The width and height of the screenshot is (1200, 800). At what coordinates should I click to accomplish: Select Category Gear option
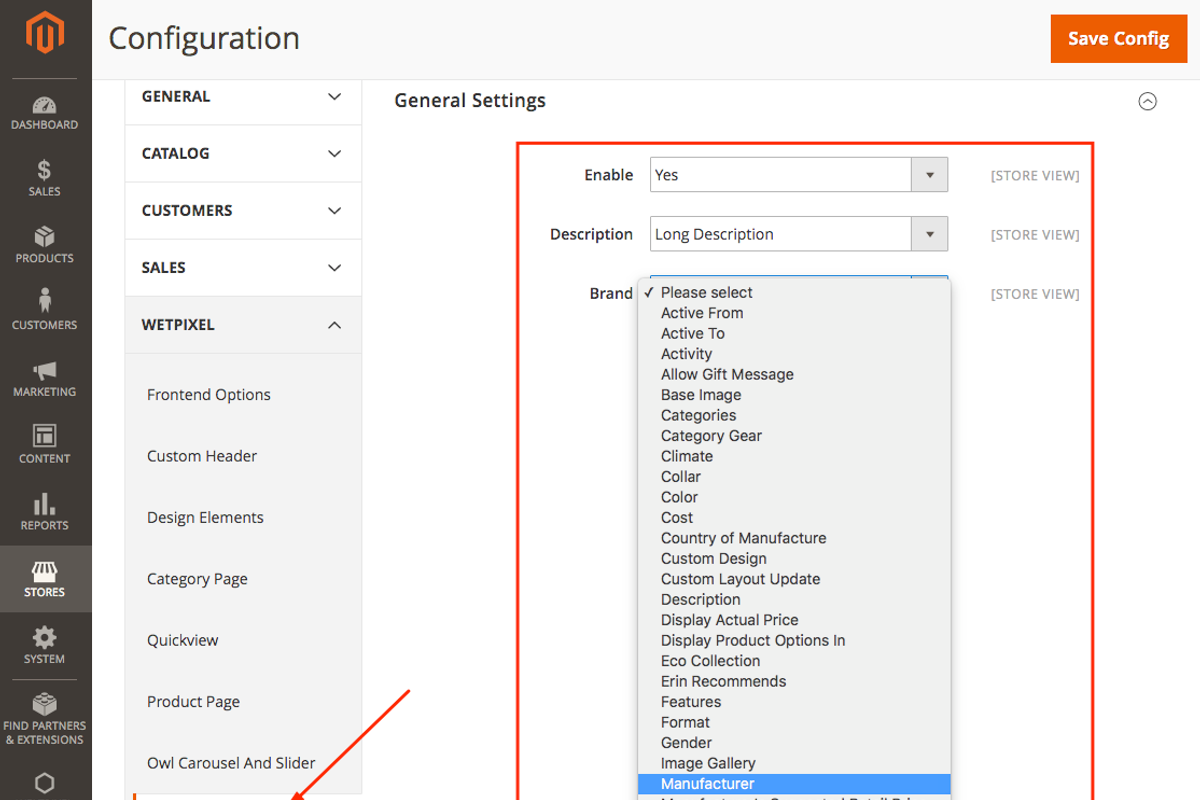(794, 436)
